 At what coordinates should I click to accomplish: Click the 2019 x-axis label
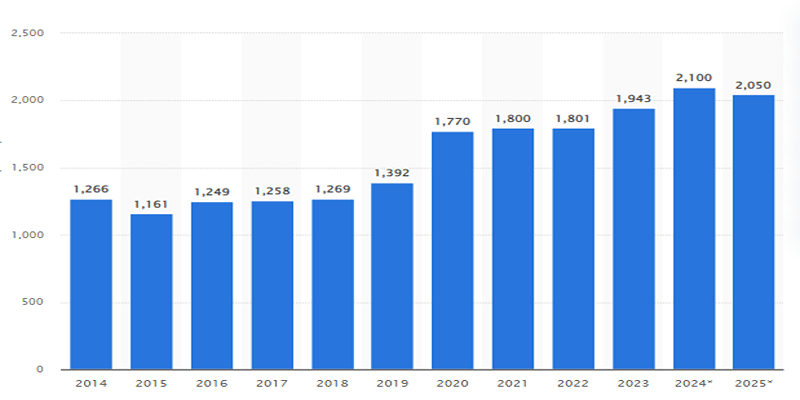click(392, 383)
